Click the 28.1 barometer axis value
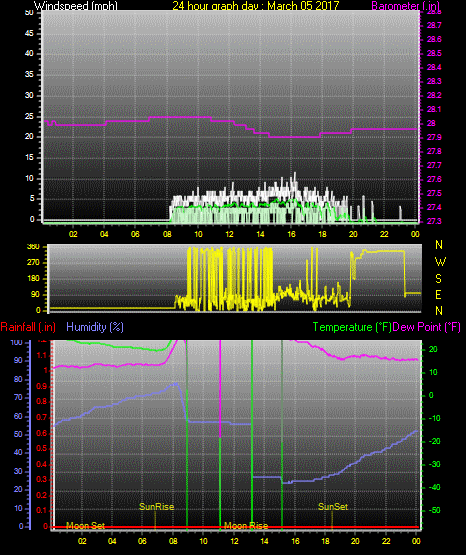The image size is (466, 555). 434,109
